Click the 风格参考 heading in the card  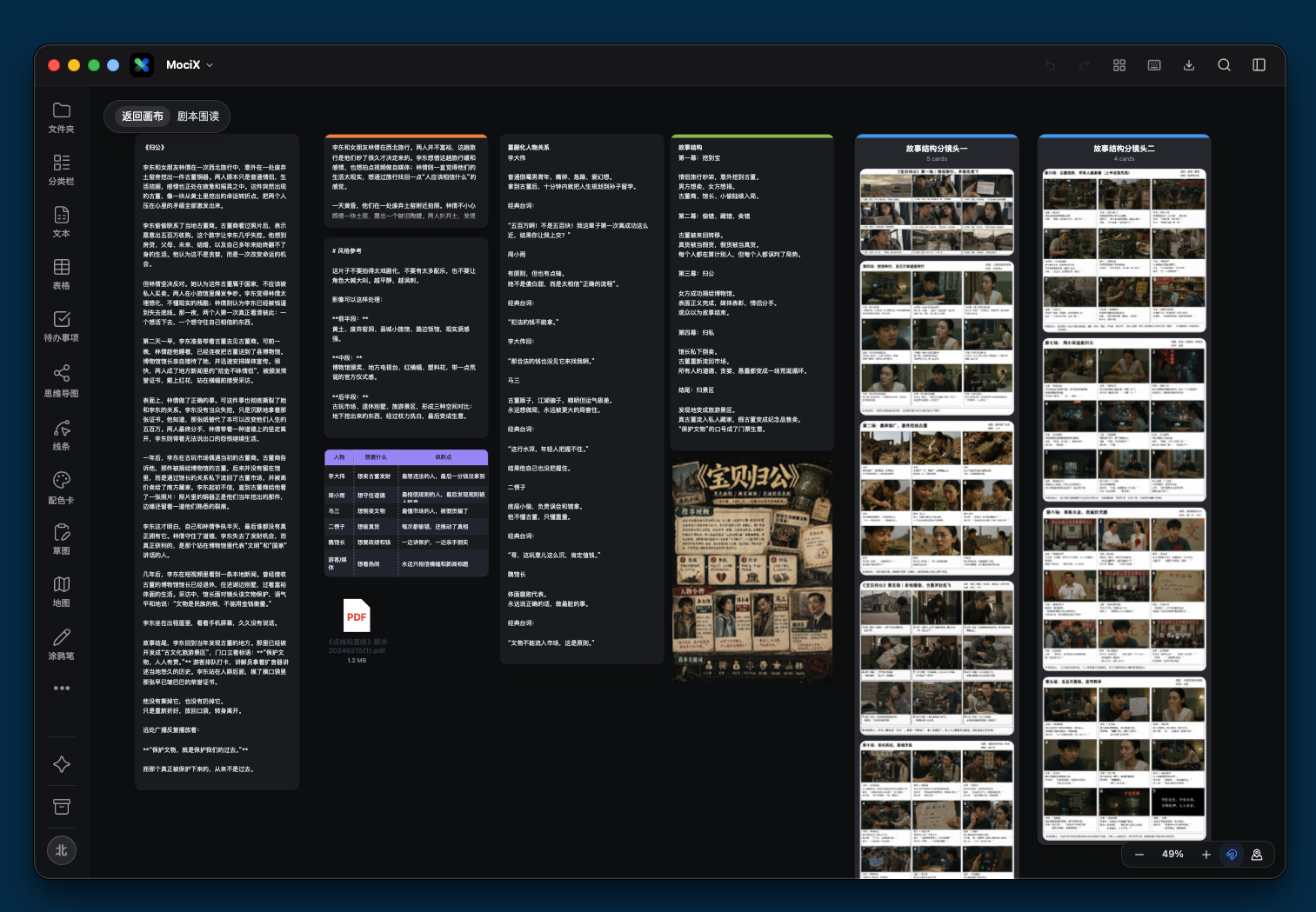(x=347, y=250)
